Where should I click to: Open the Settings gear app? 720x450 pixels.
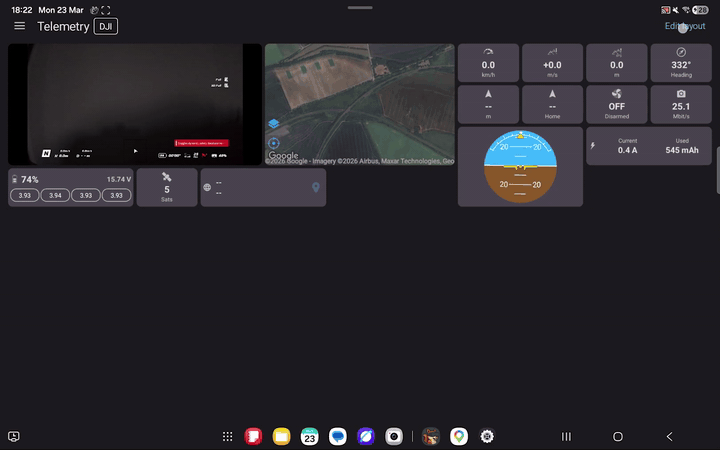(487, 436)
